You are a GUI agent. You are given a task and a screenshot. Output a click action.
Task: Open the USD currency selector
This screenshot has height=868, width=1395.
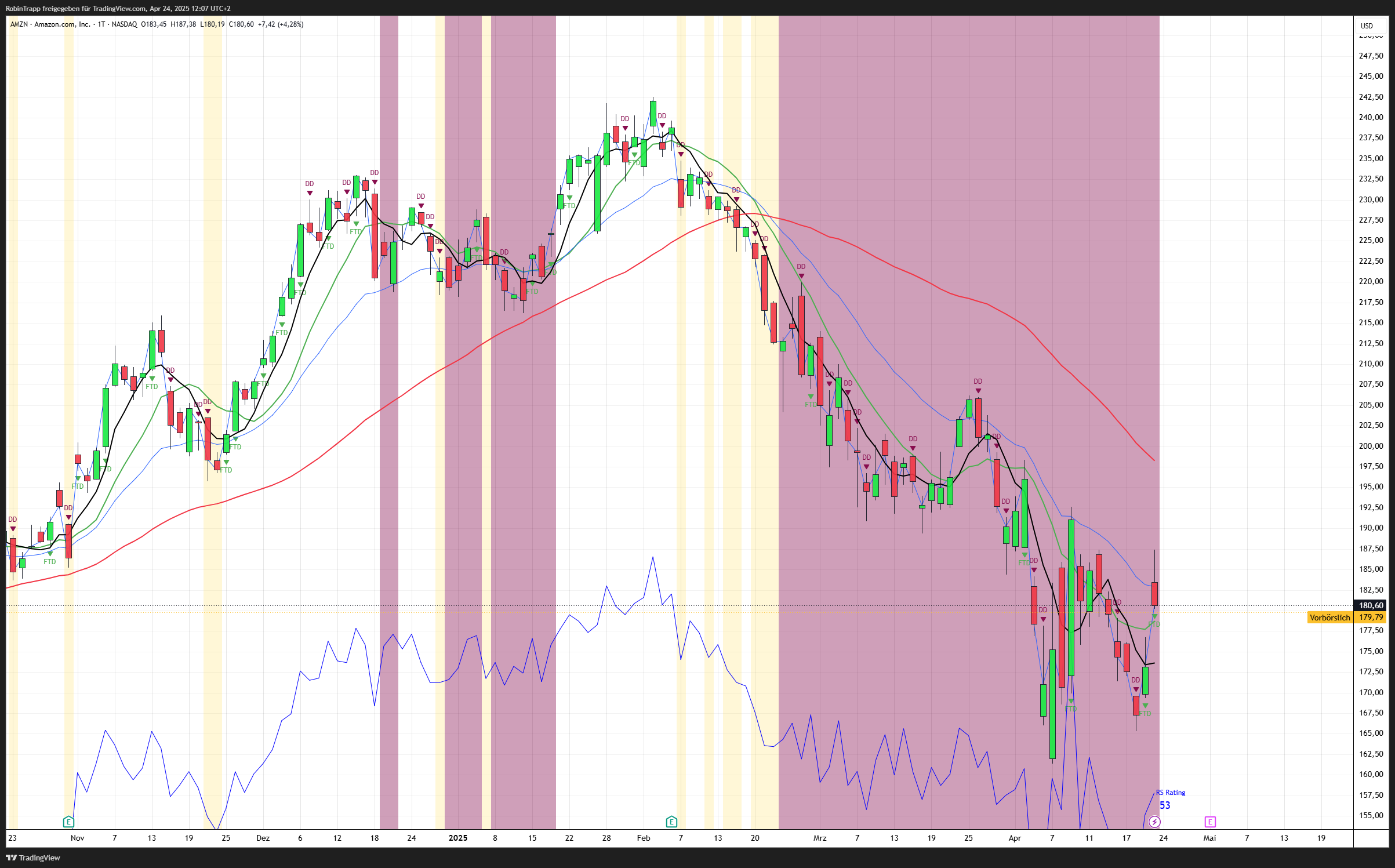point(1367,26)
